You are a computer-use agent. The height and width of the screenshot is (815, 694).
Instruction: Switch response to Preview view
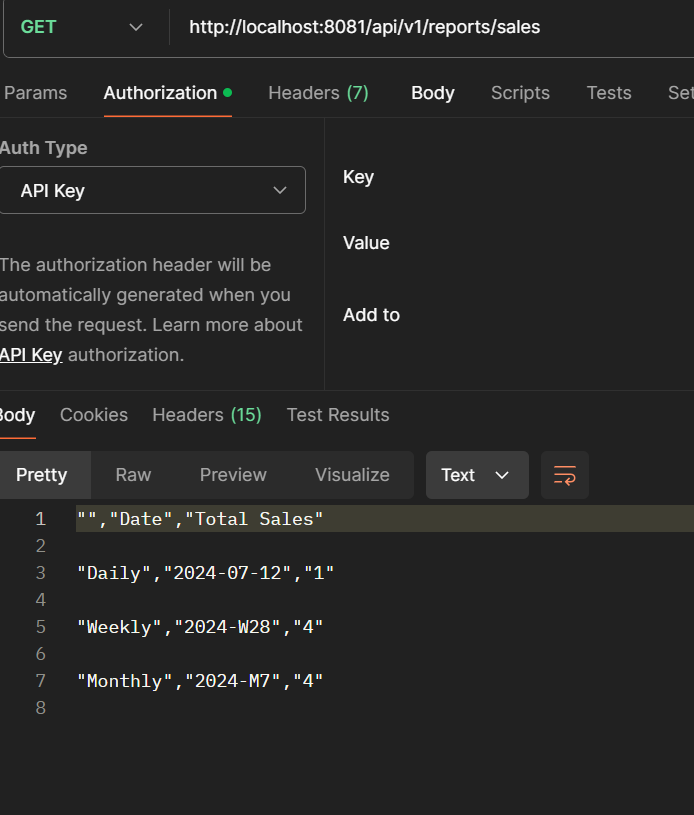click(x=233, y=475)
